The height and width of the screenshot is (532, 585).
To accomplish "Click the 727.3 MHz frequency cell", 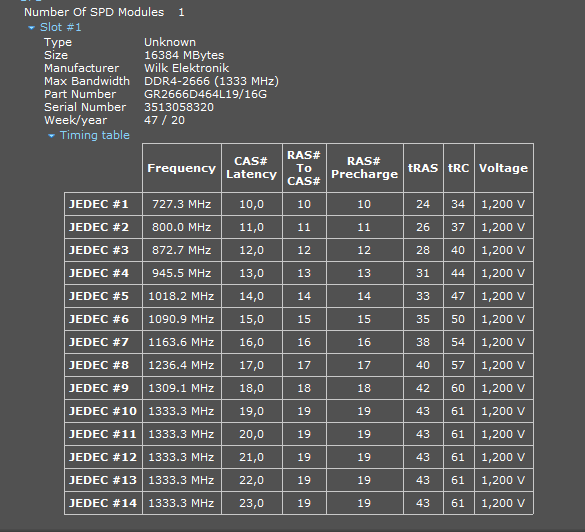I will [x=182, y=204].
